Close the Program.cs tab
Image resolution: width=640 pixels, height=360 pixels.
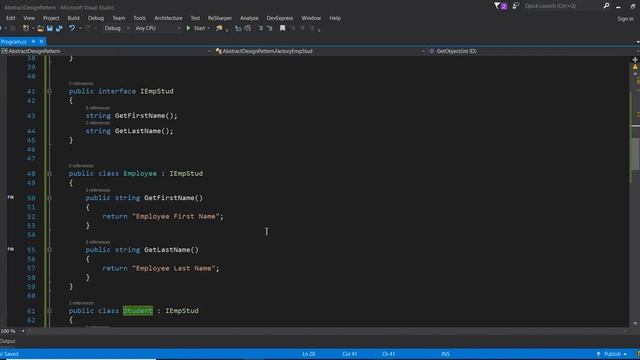[x=41, y=42]
